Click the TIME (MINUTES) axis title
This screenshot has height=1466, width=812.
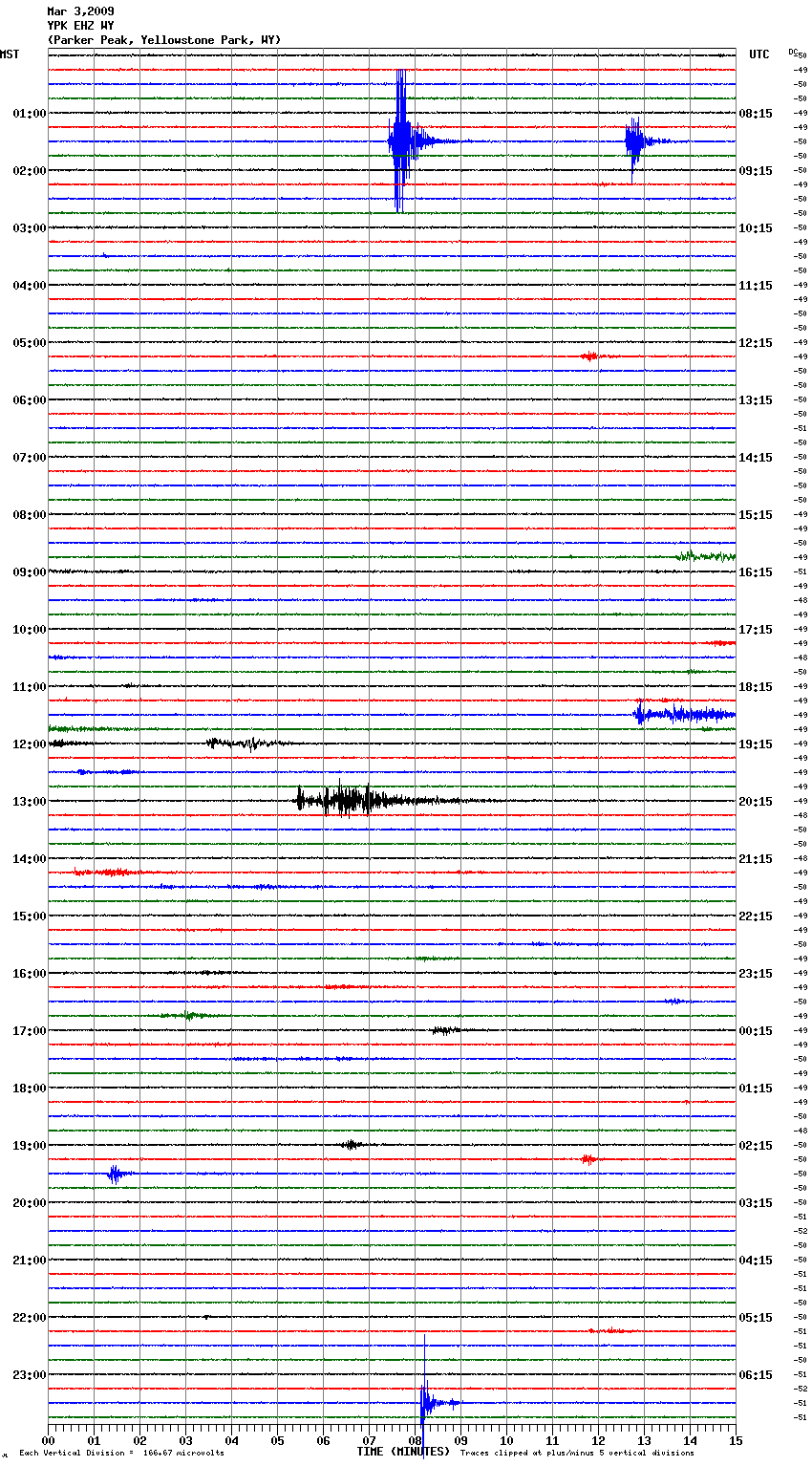click(403, 1452)
